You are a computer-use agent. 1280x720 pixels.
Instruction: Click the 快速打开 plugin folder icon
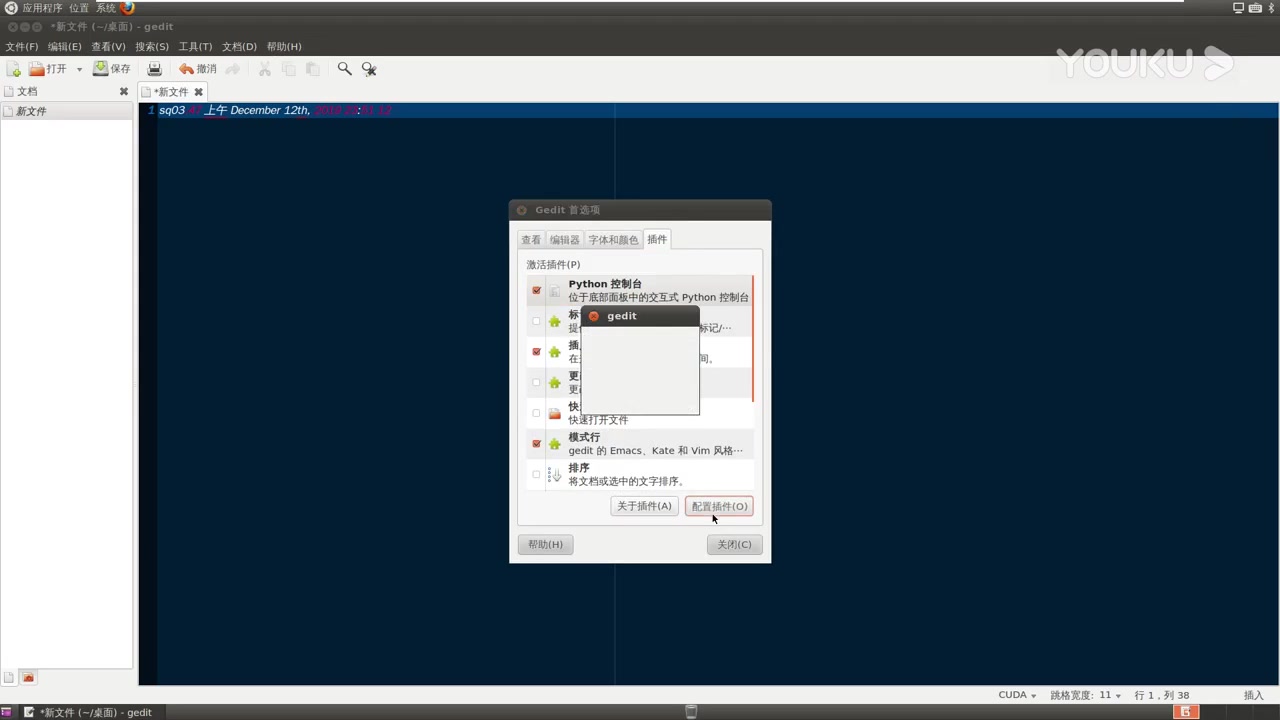[x=554, y=412]
